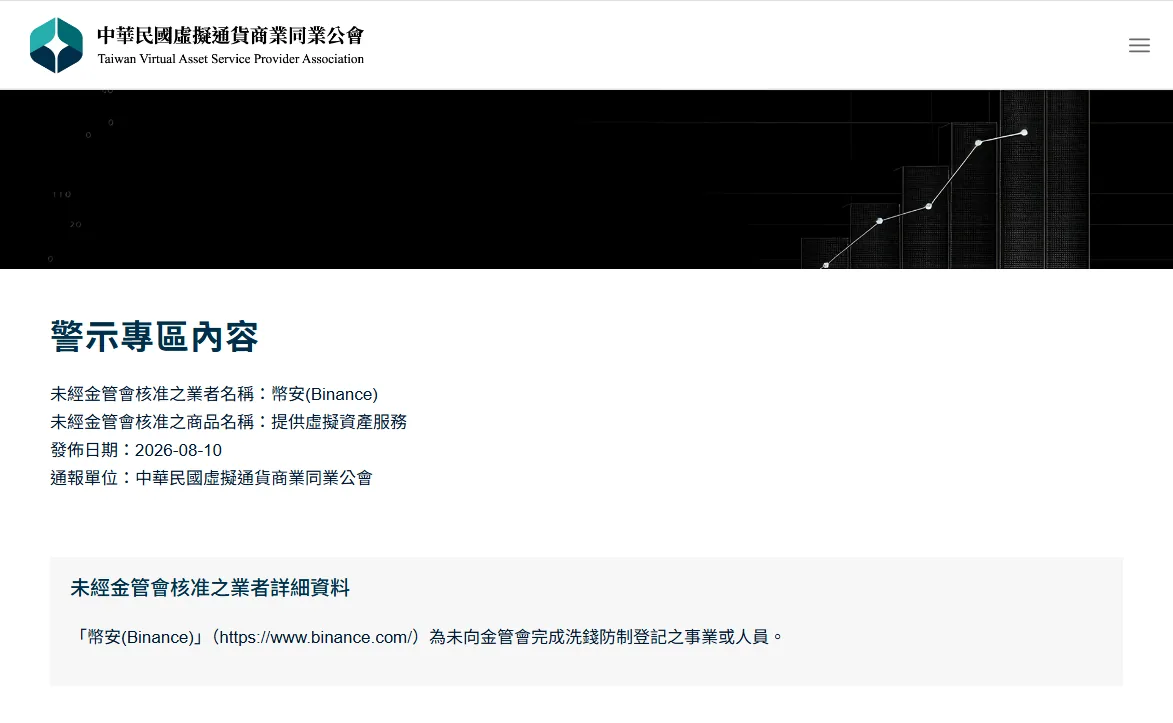Click the association hexagon logo
Image resolution: width=1173 pixels, height=723 pixels.
click(56, 46)
